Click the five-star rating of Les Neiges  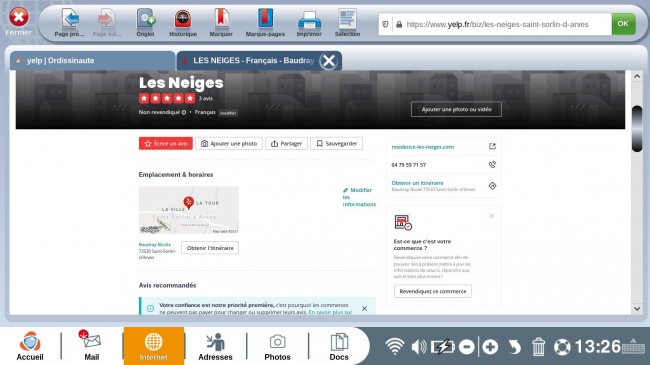pyautogui.click(x=167, y=98)
